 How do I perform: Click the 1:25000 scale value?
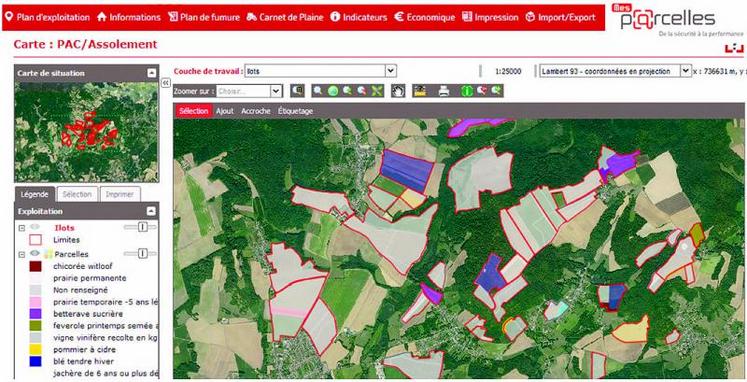point(508,71)
